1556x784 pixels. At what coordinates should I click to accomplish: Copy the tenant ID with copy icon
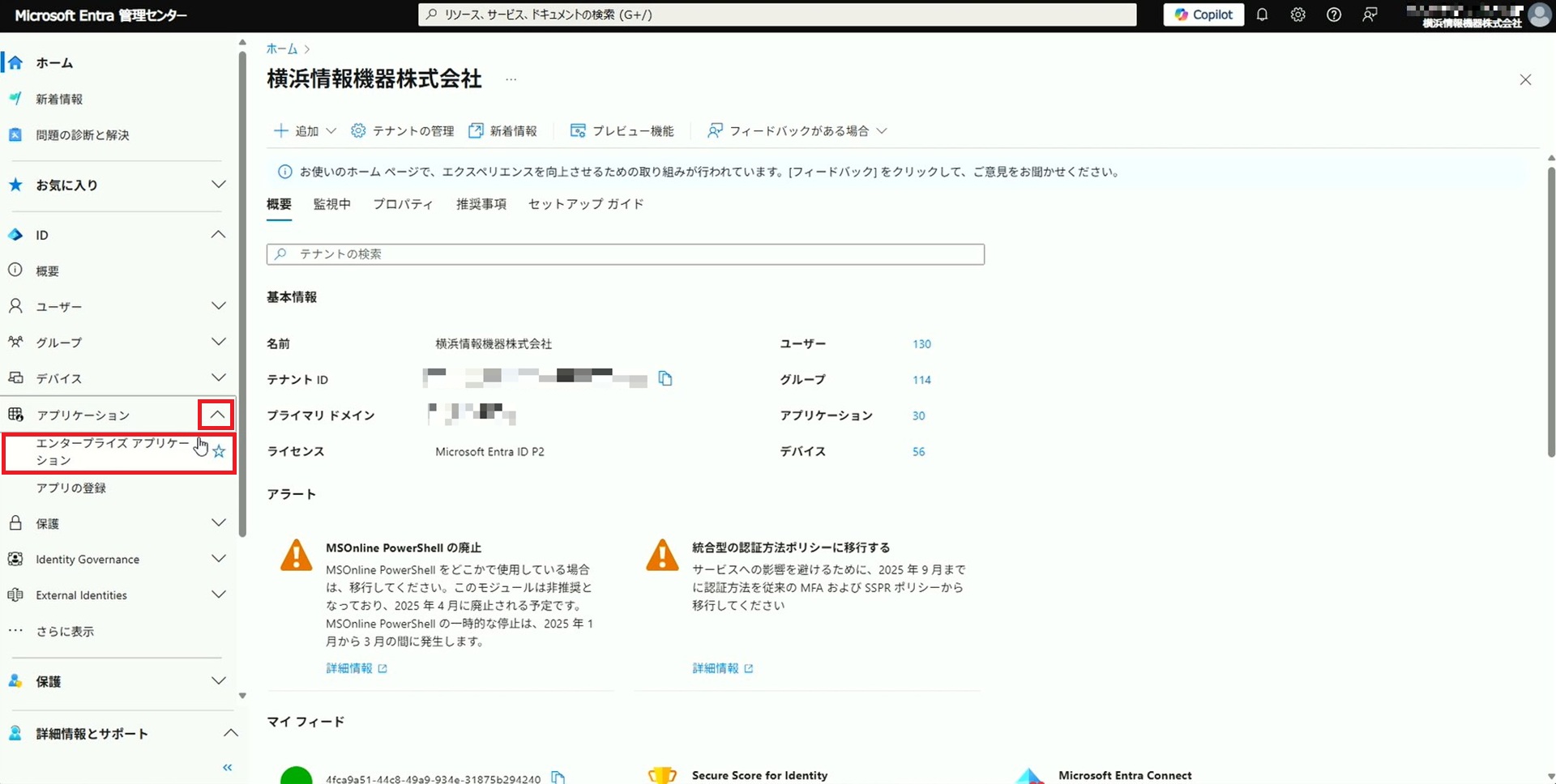coord(665,378)
